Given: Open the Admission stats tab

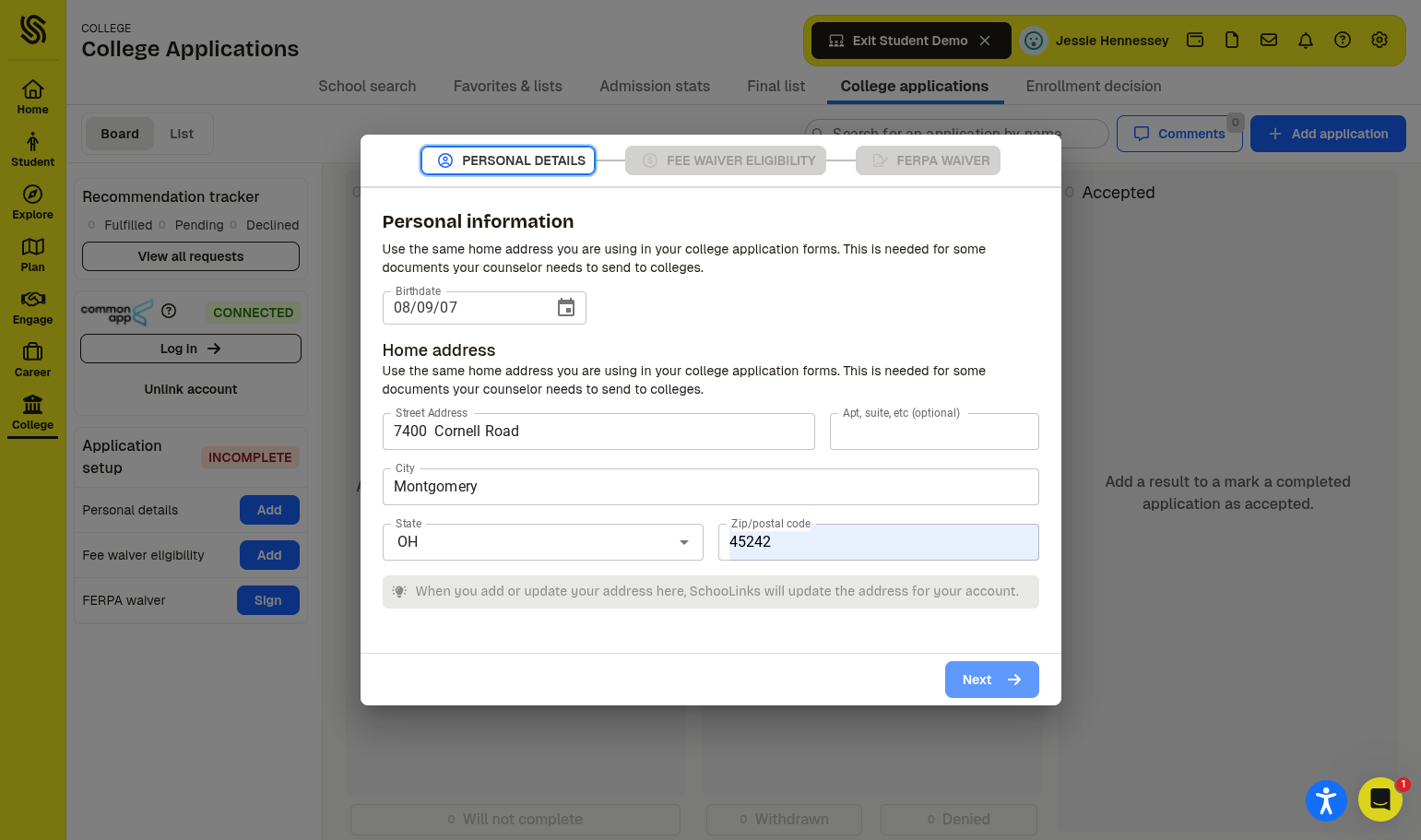Looking at the screenshot, I should [x=655, y=86].
